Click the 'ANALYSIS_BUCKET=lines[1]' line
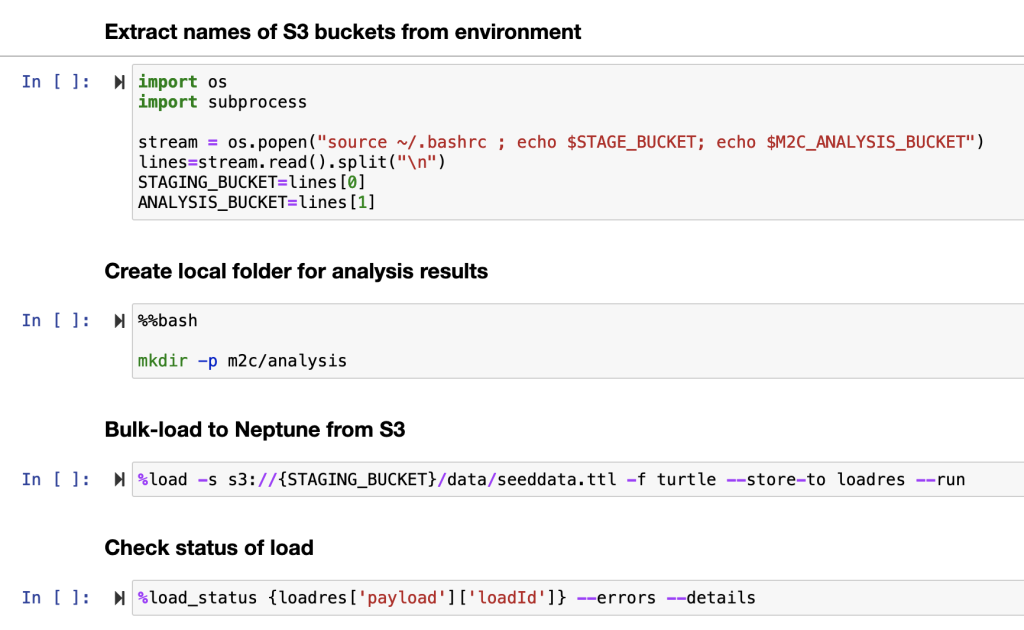 pos(257,202)
